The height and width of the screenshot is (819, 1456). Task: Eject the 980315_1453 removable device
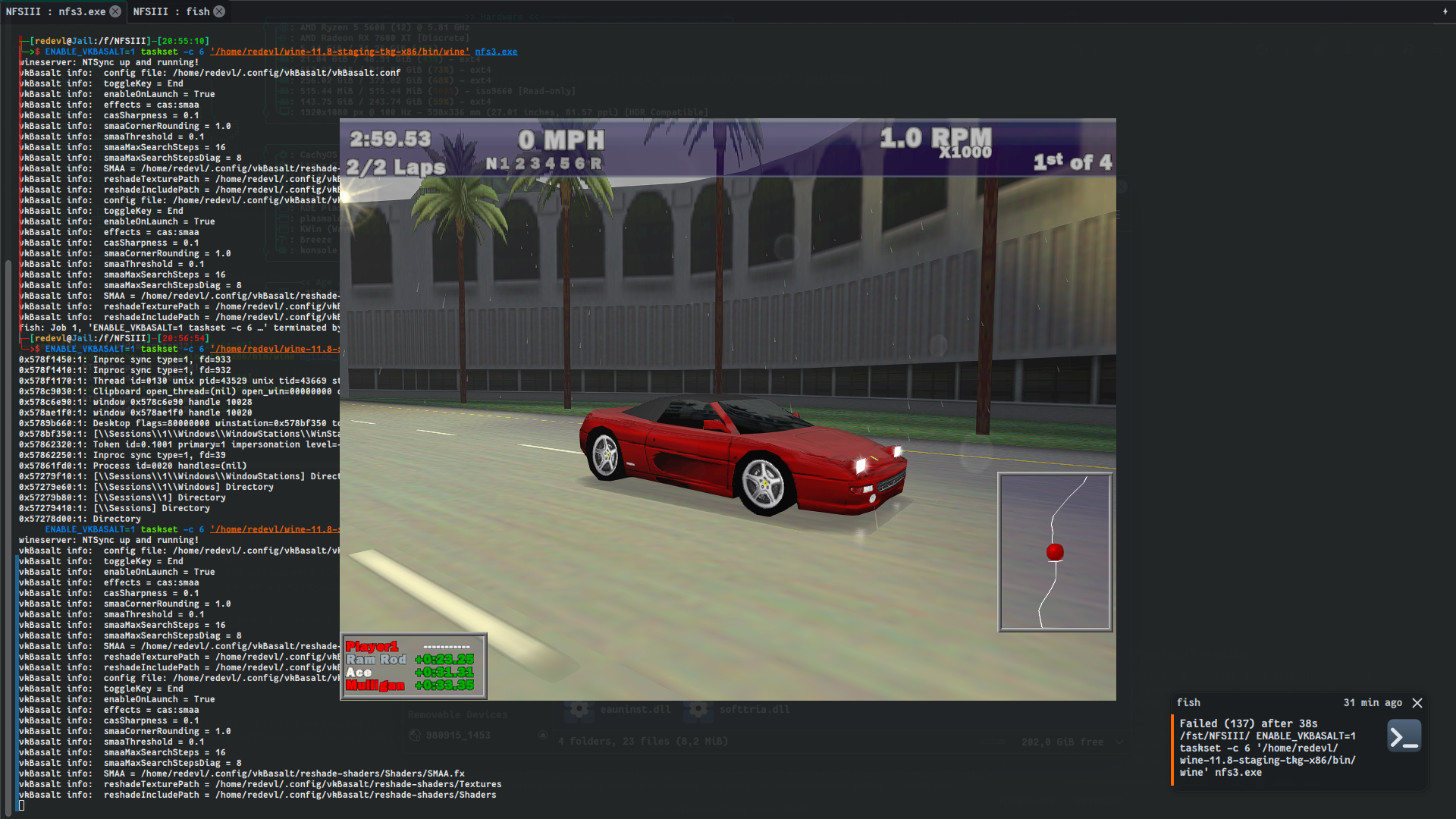tap(542, 735)
